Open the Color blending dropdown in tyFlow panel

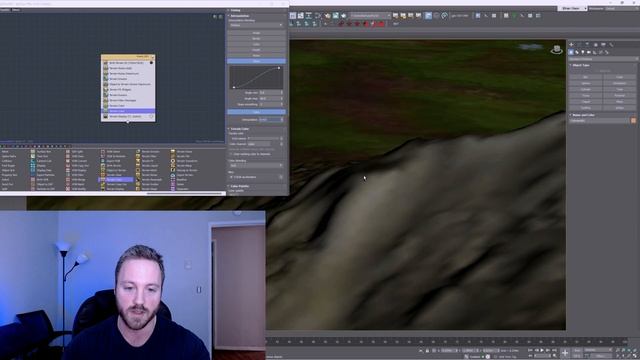256,165
